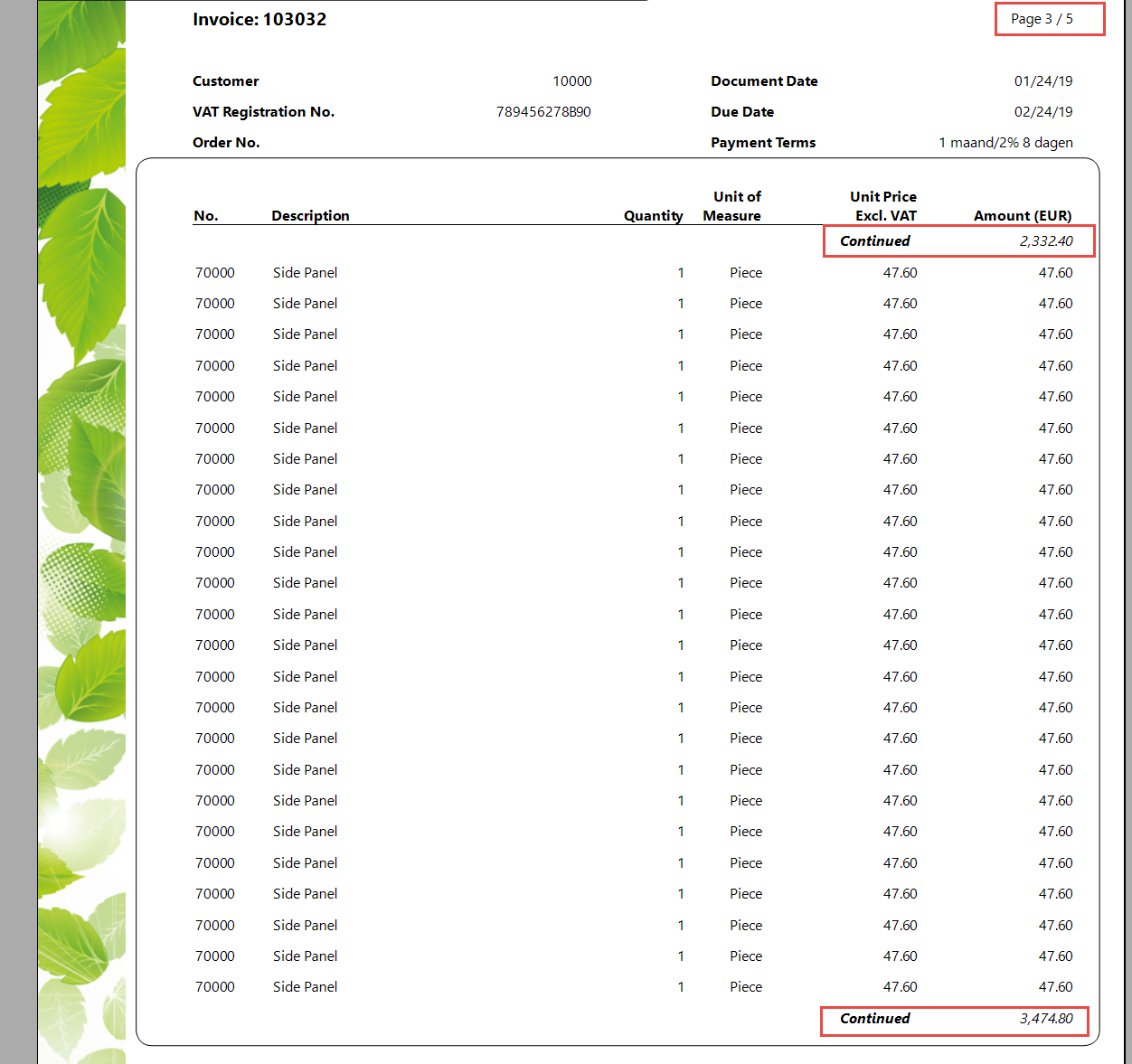Click the Amount (EUR) column header
1132x1064 pixels.
tap(1022, 216)
